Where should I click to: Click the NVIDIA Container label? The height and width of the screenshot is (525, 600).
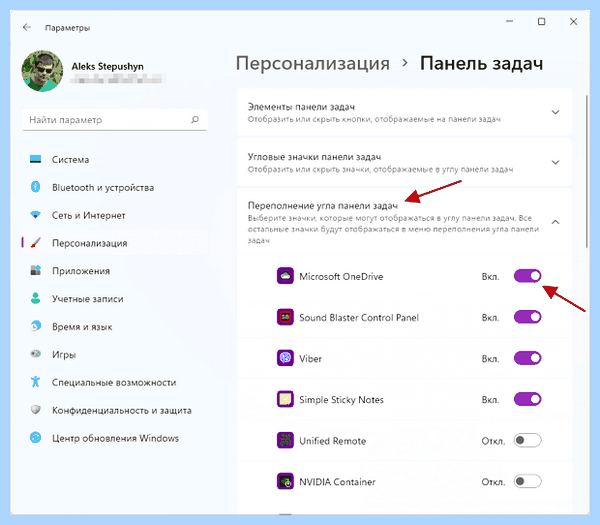337,482
